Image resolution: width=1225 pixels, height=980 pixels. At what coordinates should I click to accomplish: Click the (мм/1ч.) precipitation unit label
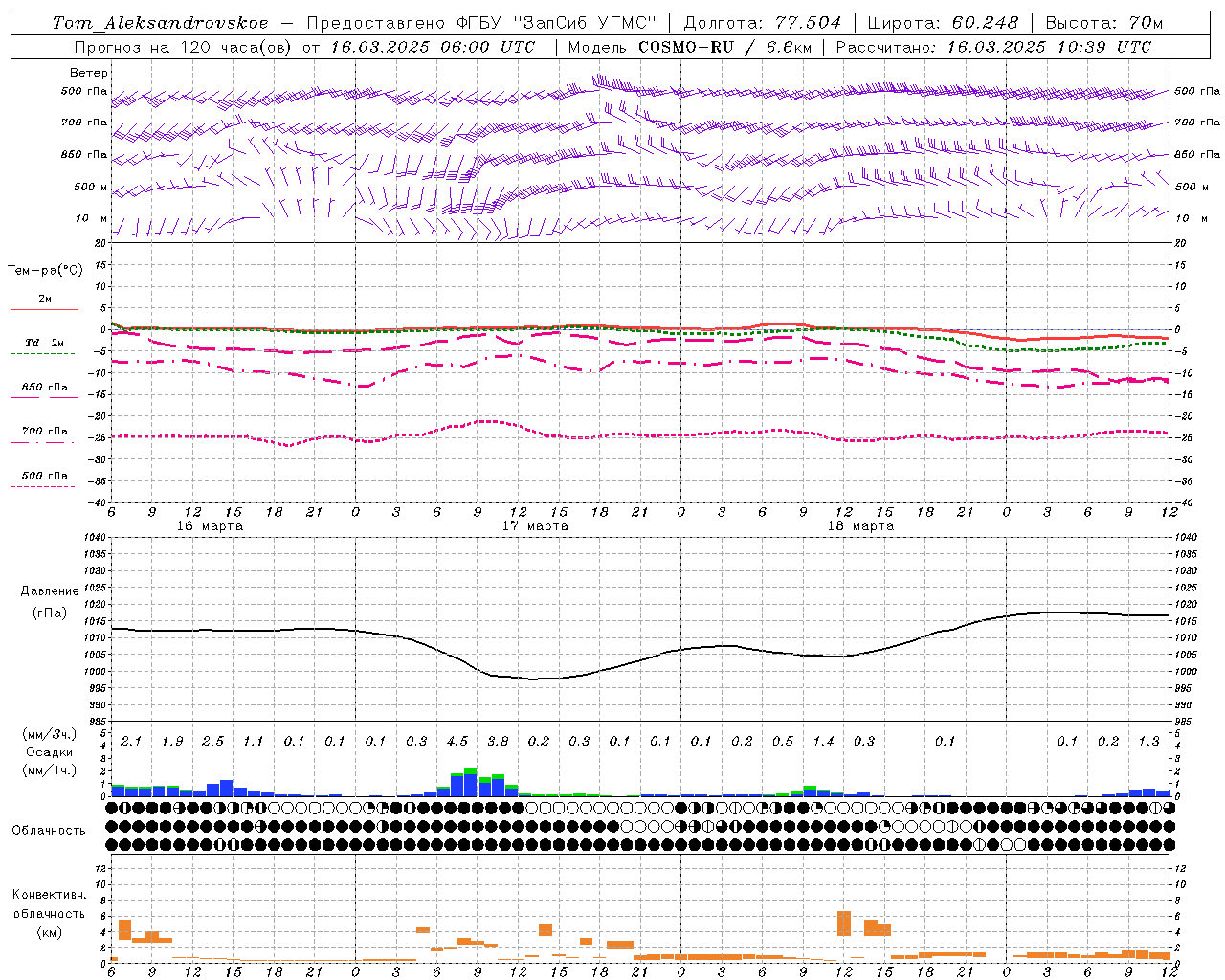click(x=50, y=770)
